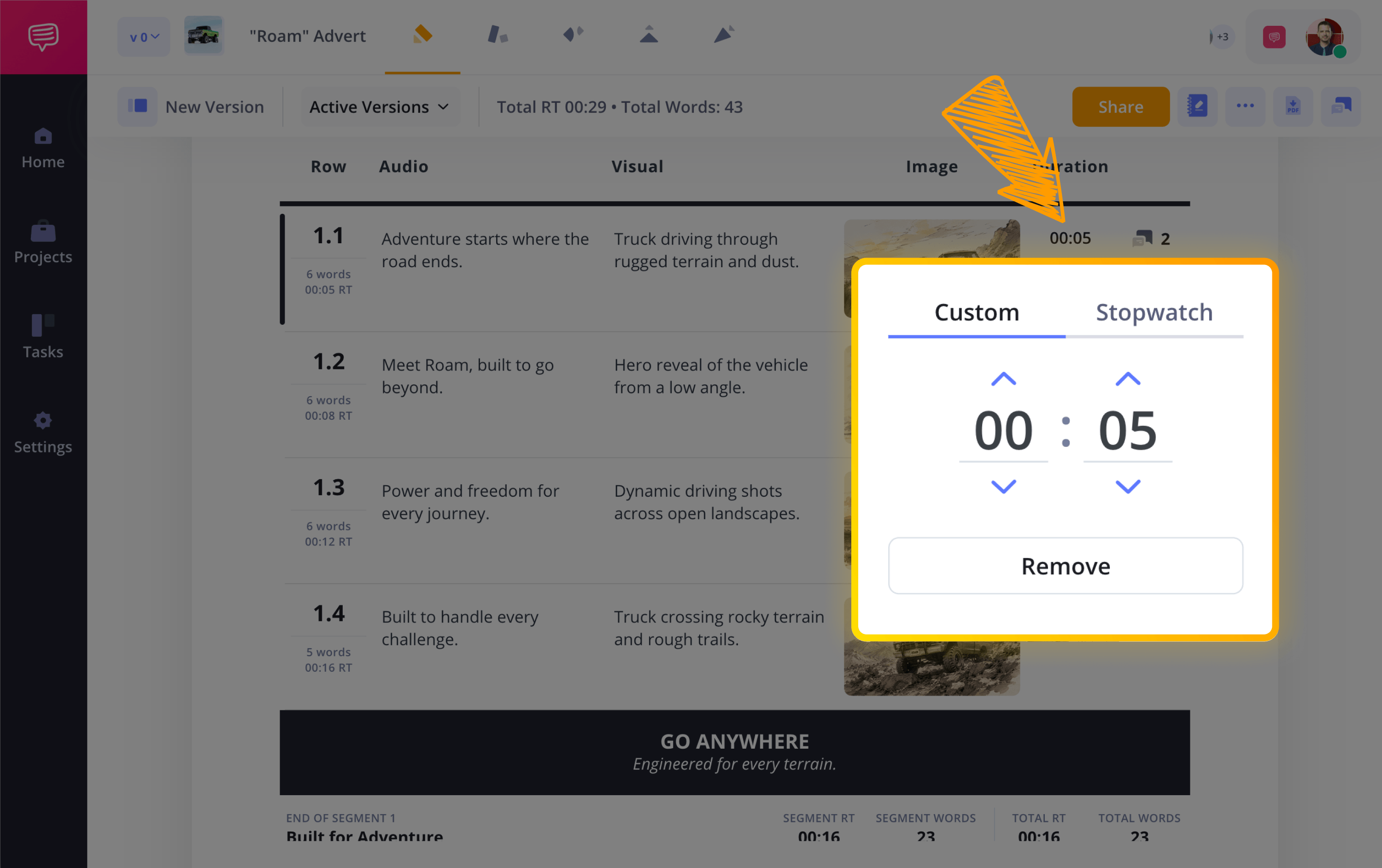
Task: Open the comments panel icon in toolbar
Action: click(x=1341, y=107)
